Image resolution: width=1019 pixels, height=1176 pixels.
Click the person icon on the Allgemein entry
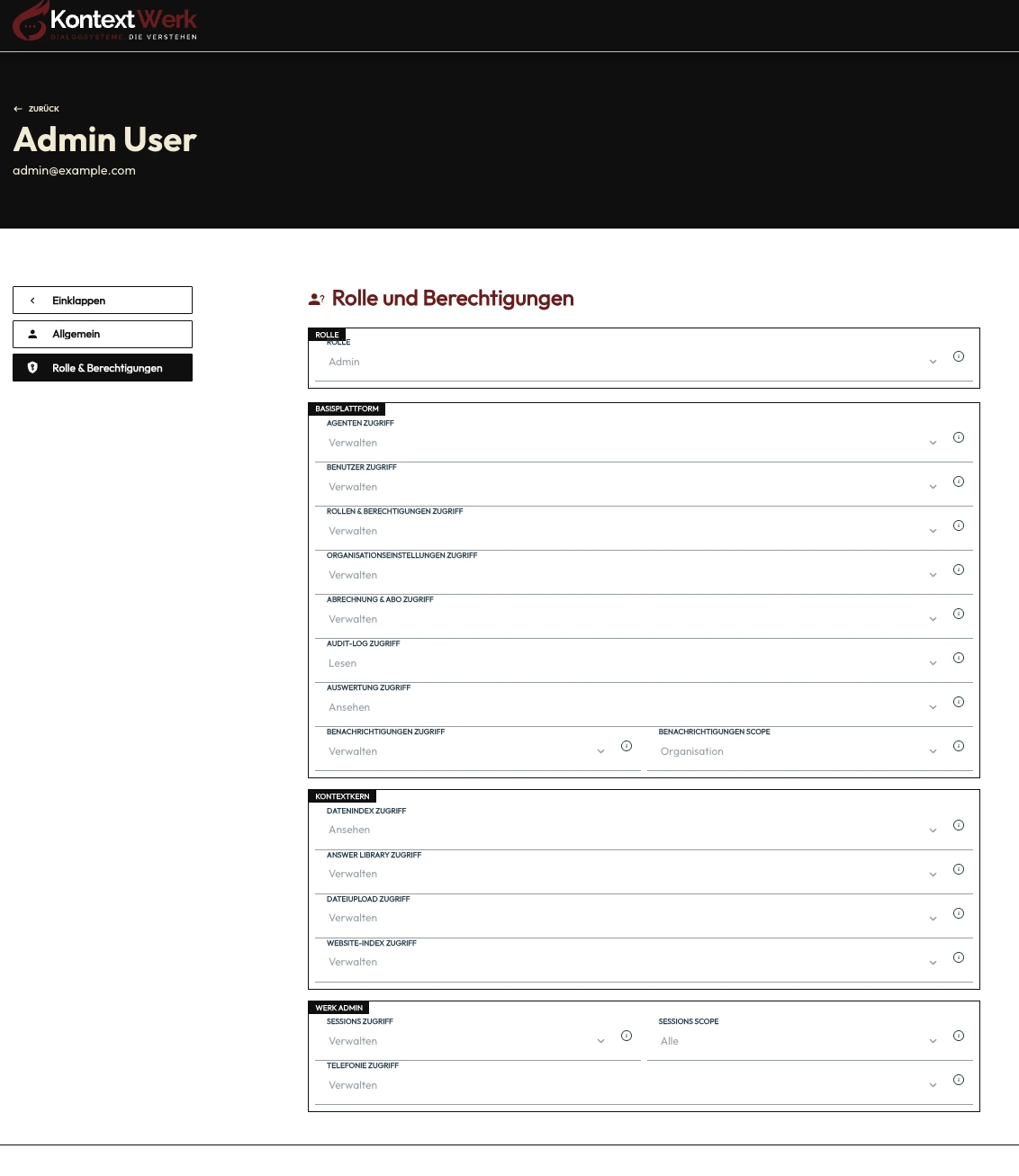click(33, 334)
